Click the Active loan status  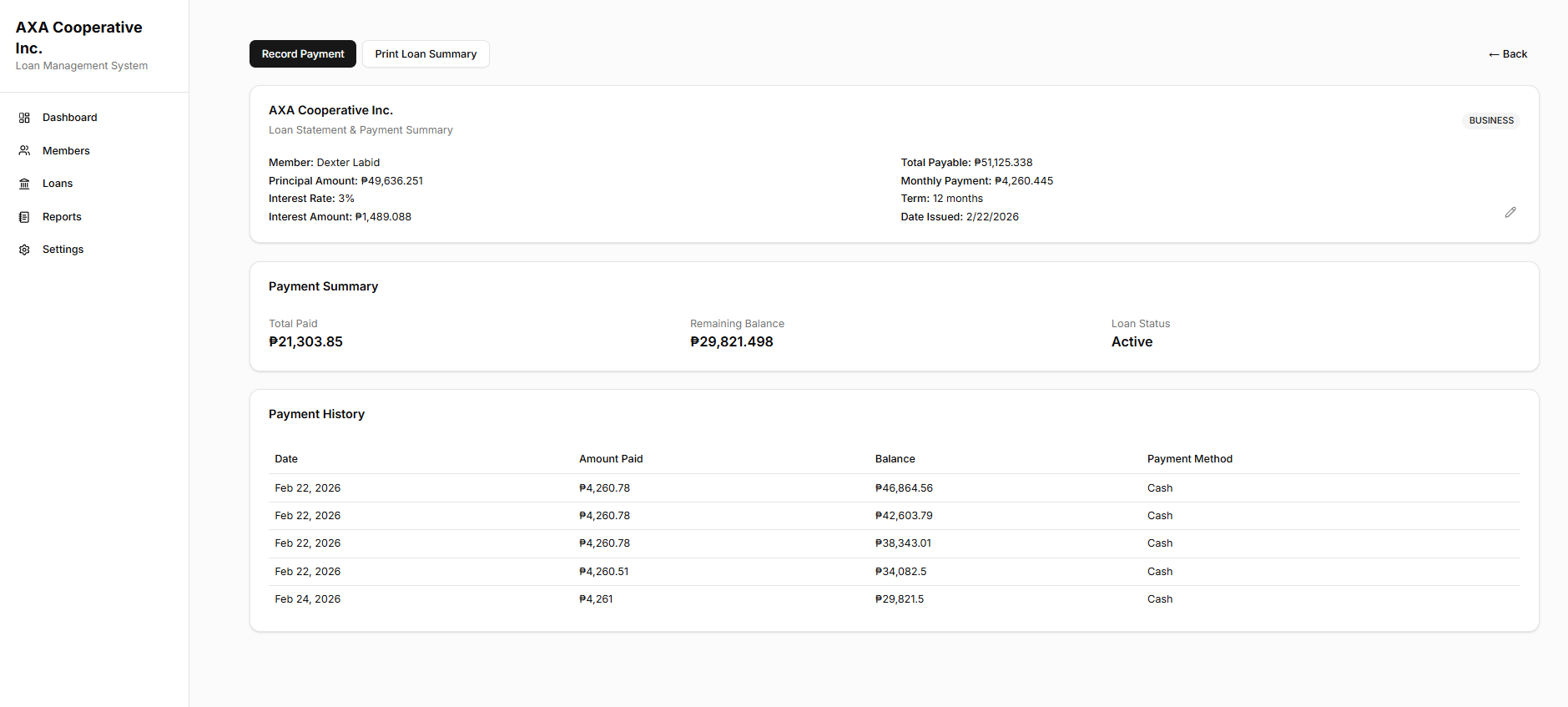(x=1132, y=342)
